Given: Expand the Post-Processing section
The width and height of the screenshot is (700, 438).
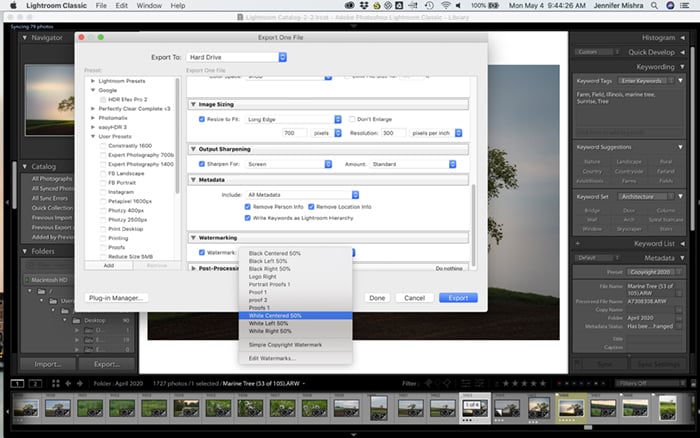Looking at the screenshot, I should tap(193, 268).
